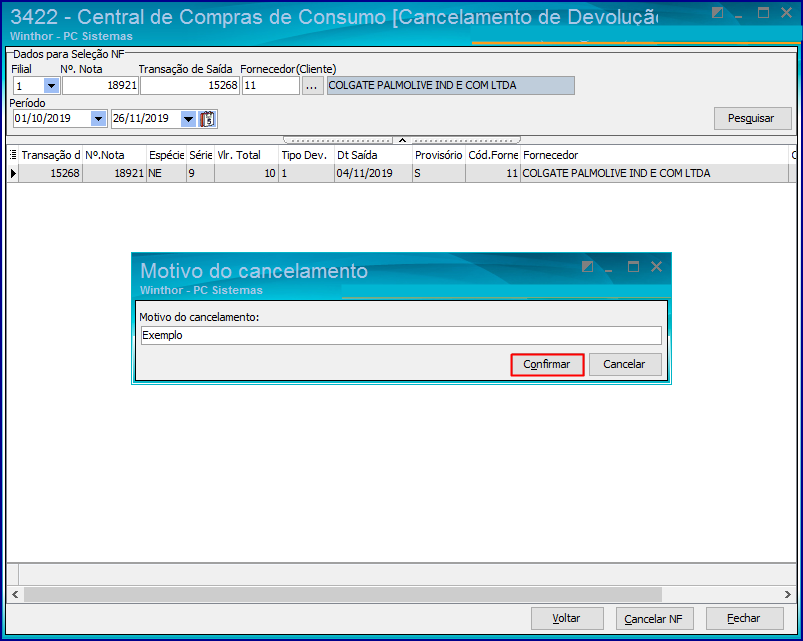Minimize the Motivo do cancelamento dialog
803x641 pixels.
[x=608, y=268]
